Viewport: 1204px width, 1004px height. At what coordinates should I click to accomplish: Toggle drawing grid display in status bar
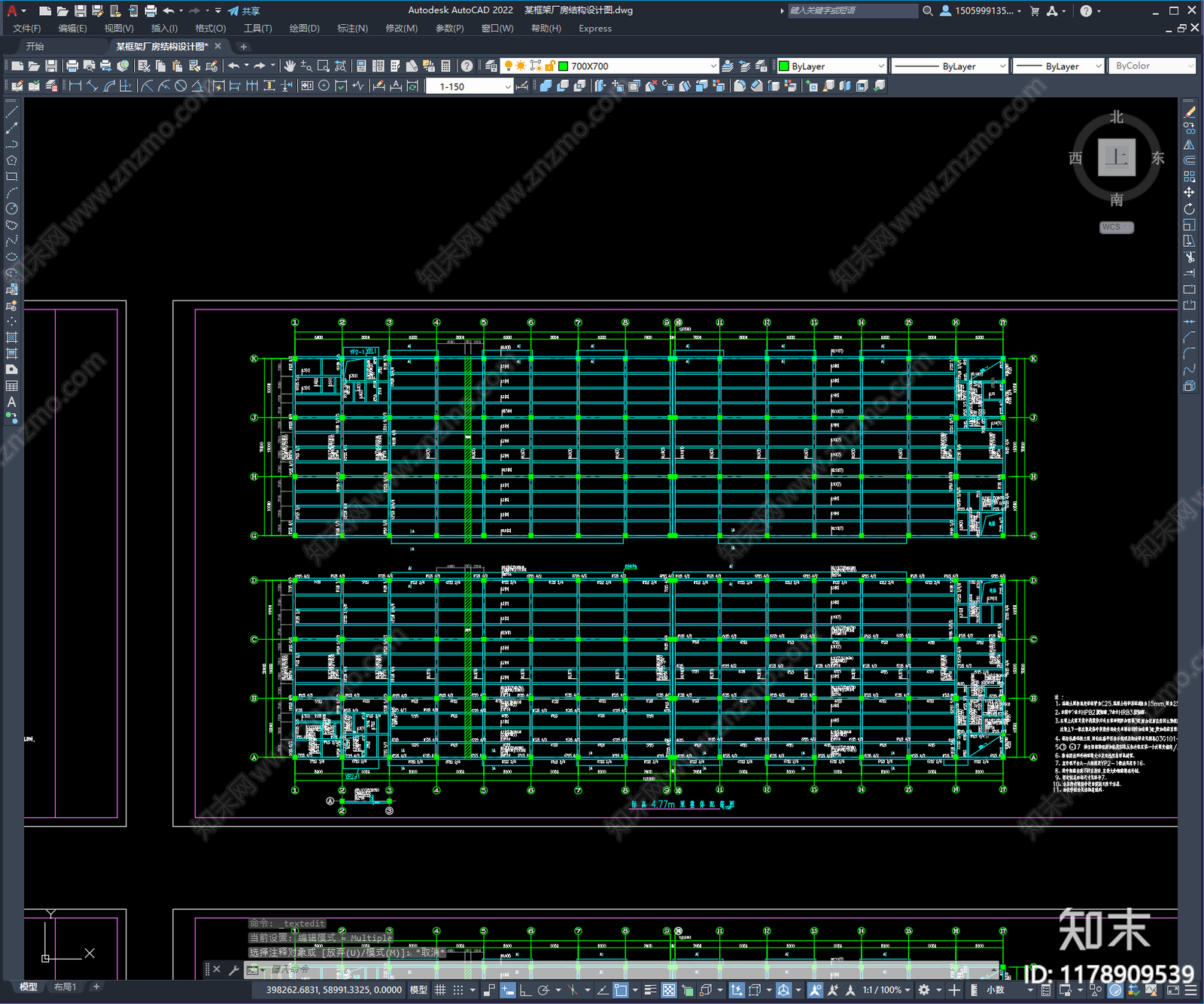click(x=441, y=990)
